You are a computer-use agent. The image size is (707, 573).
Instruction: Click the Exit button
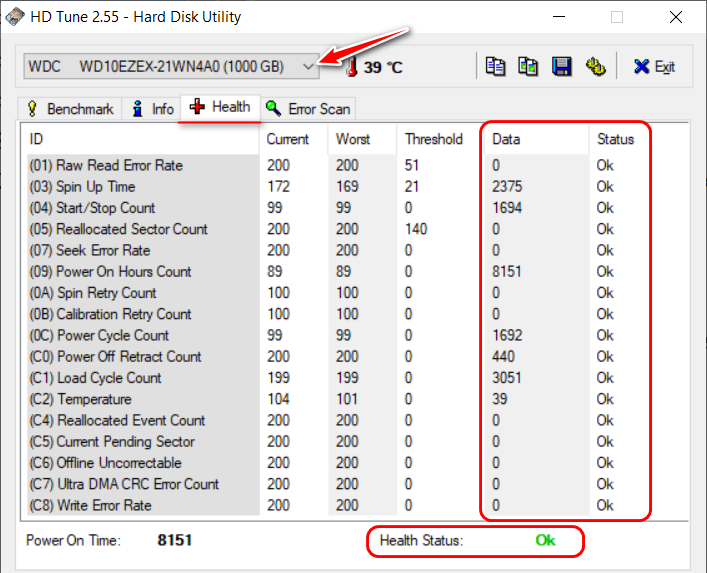654,67
